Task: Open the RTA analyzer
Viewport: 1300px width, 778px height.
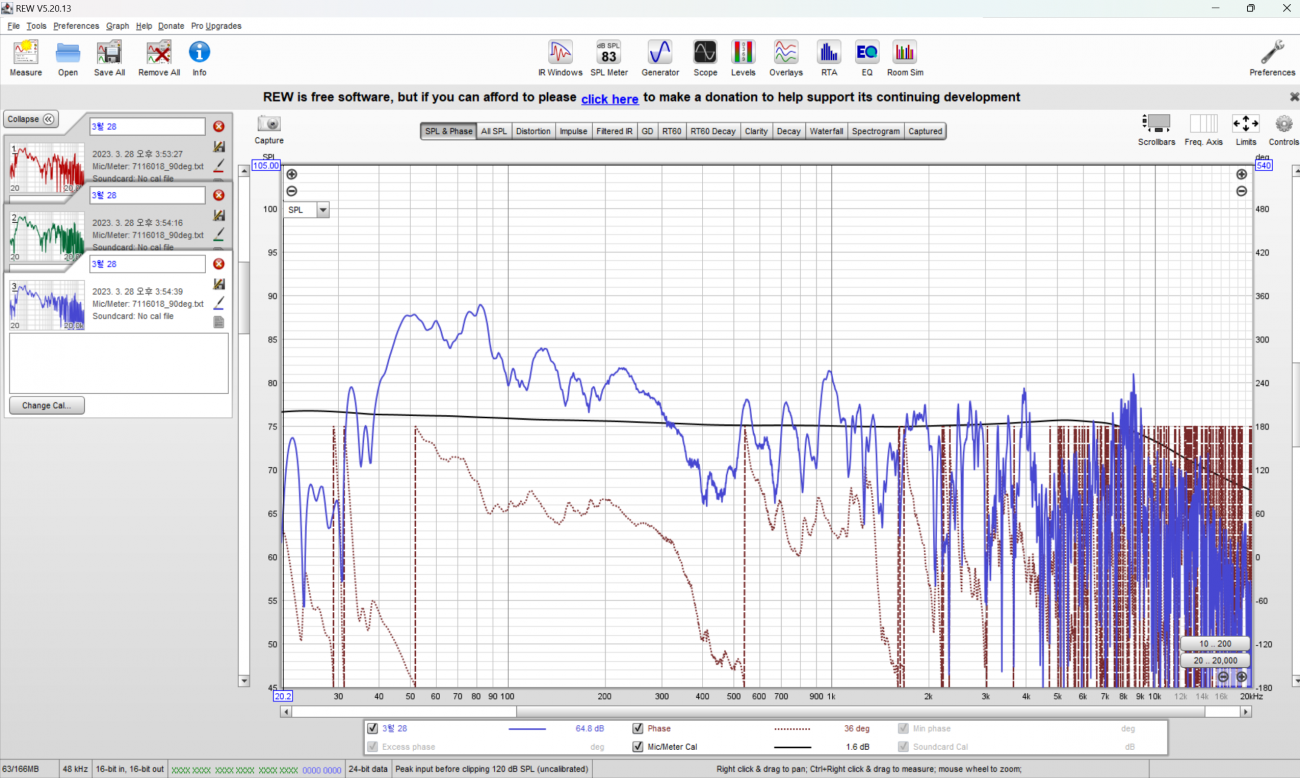Action: (829, 58)
